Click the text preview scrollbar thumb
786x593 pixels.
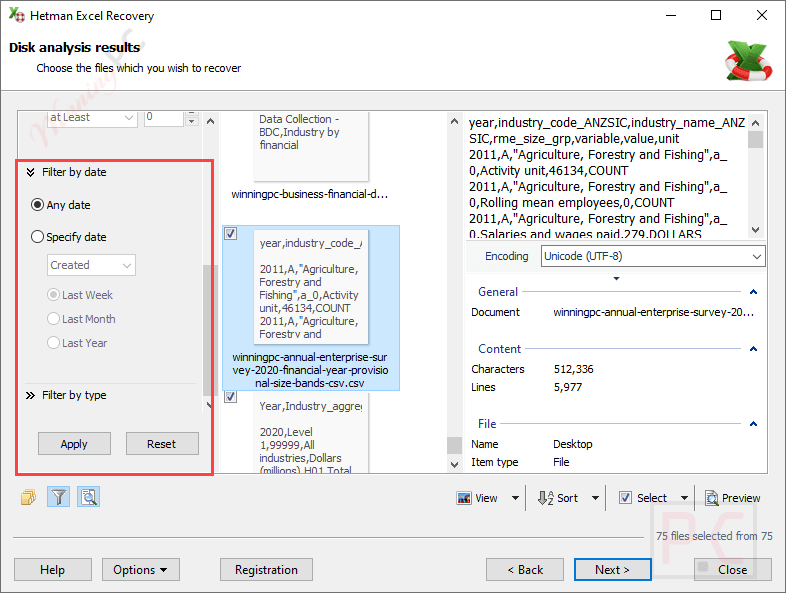(x=755, y=139)
